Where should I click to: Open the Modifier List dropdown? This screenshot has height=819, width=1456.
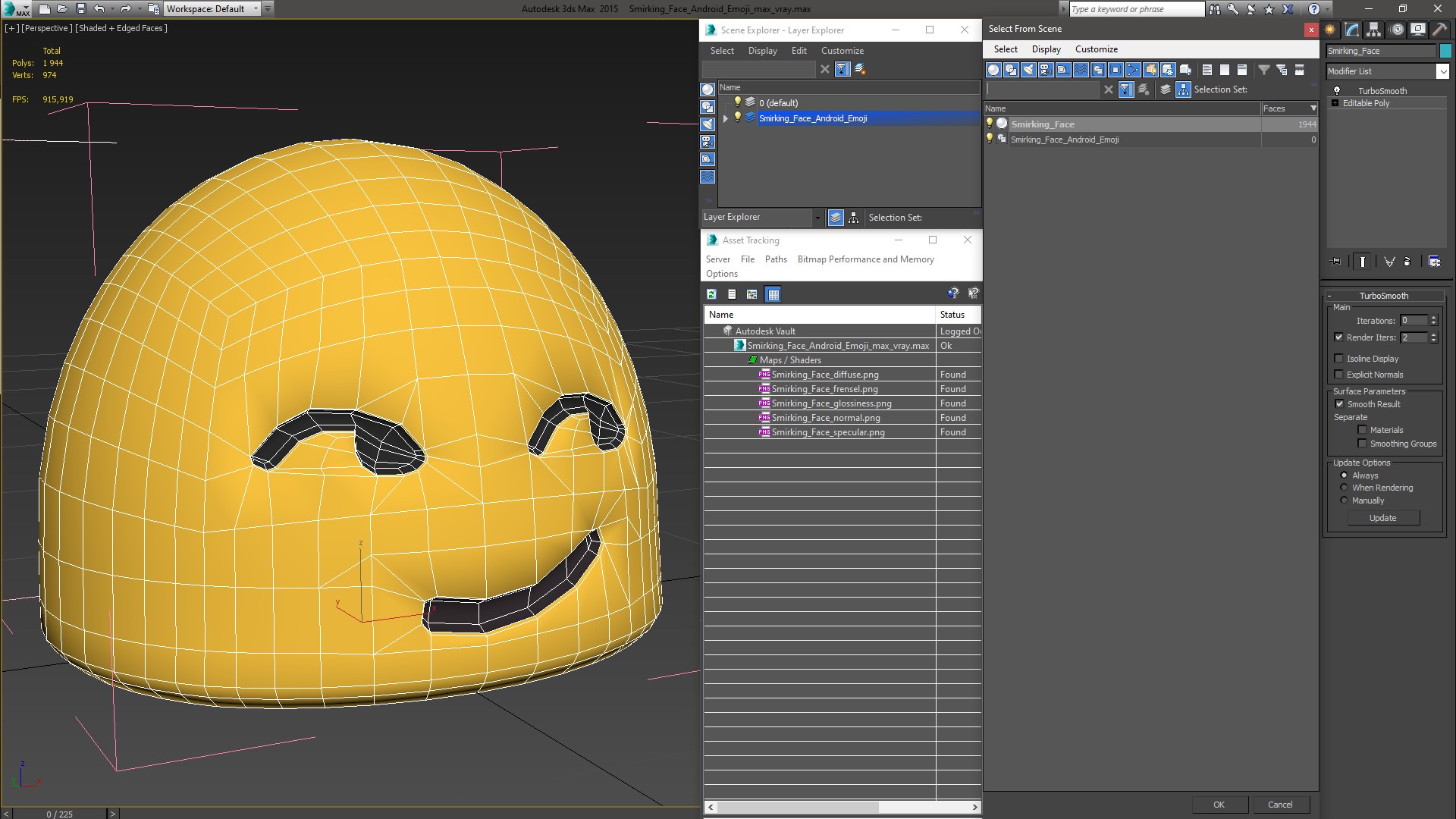[1442, 71]
